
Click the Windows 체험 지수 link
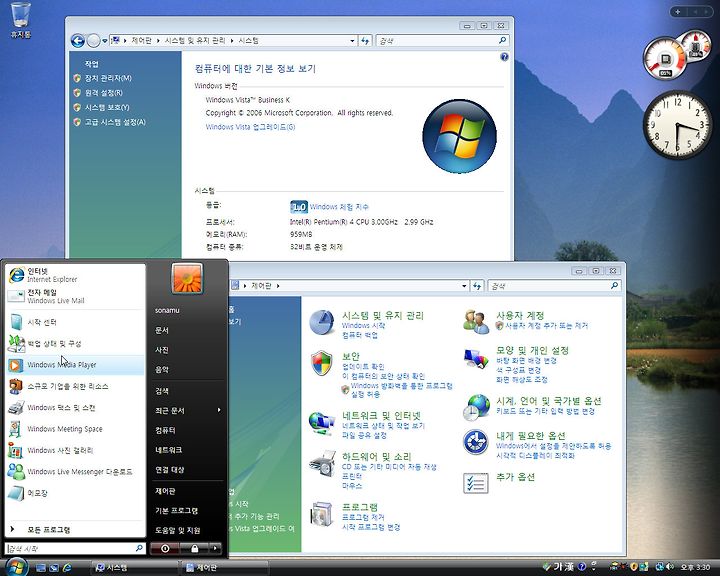tap(339, 207)
